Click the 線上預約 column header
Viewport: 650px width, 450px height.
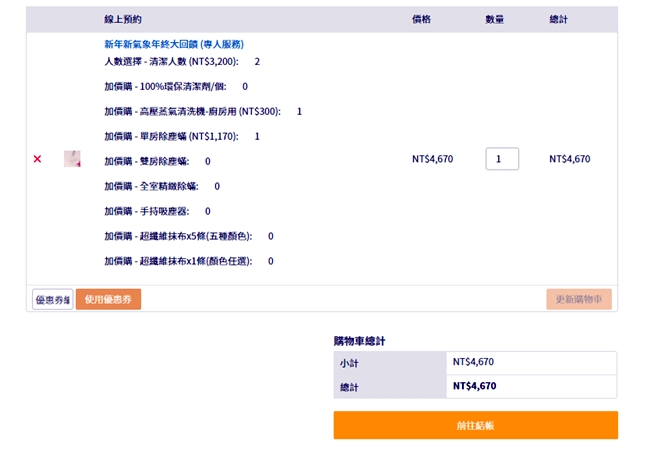[123, 19]
